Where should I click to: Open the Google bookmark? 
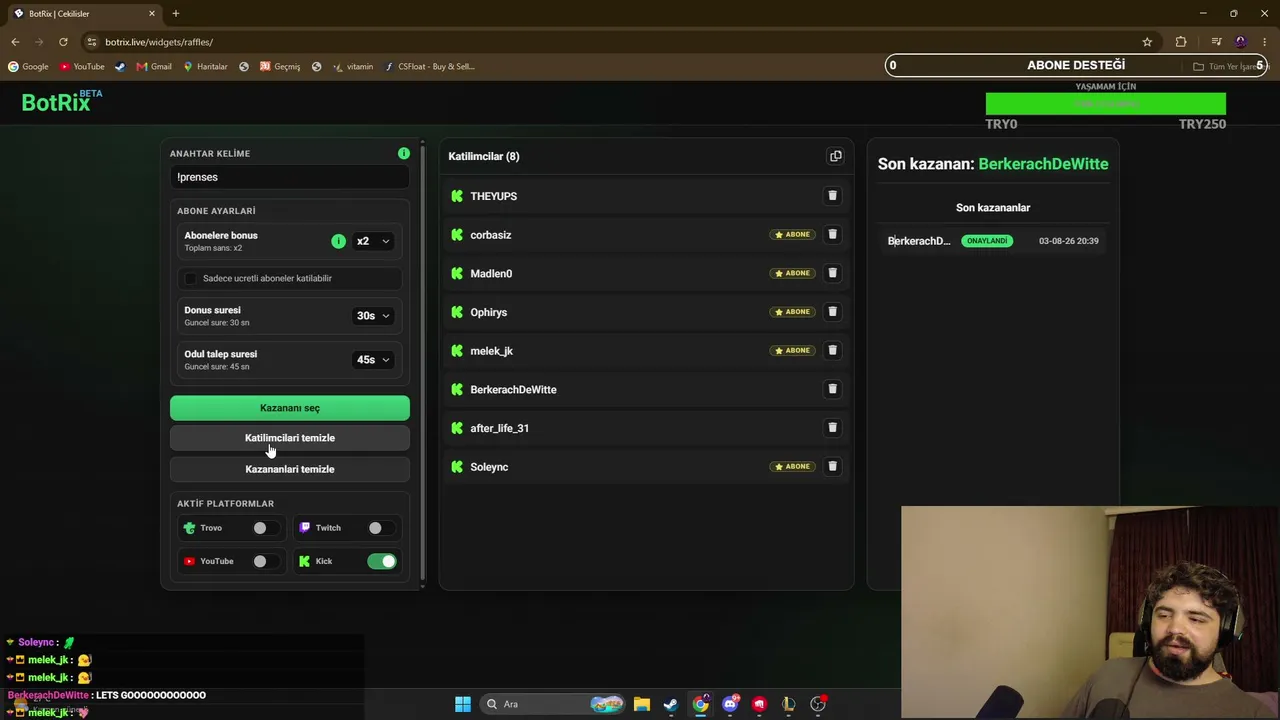pos(28,66)
